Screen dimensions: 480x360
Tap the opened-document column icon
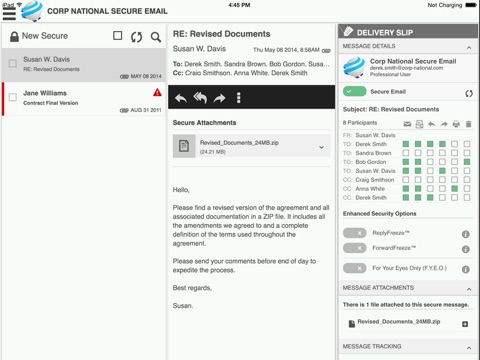[419, 124]
